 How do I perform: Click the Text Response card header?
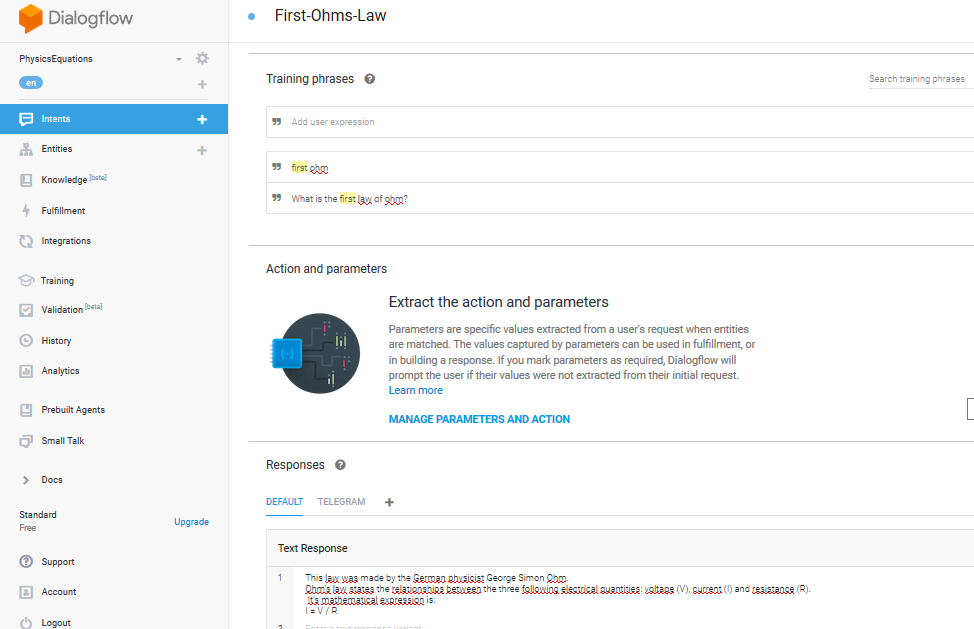[x=620, y=548]
